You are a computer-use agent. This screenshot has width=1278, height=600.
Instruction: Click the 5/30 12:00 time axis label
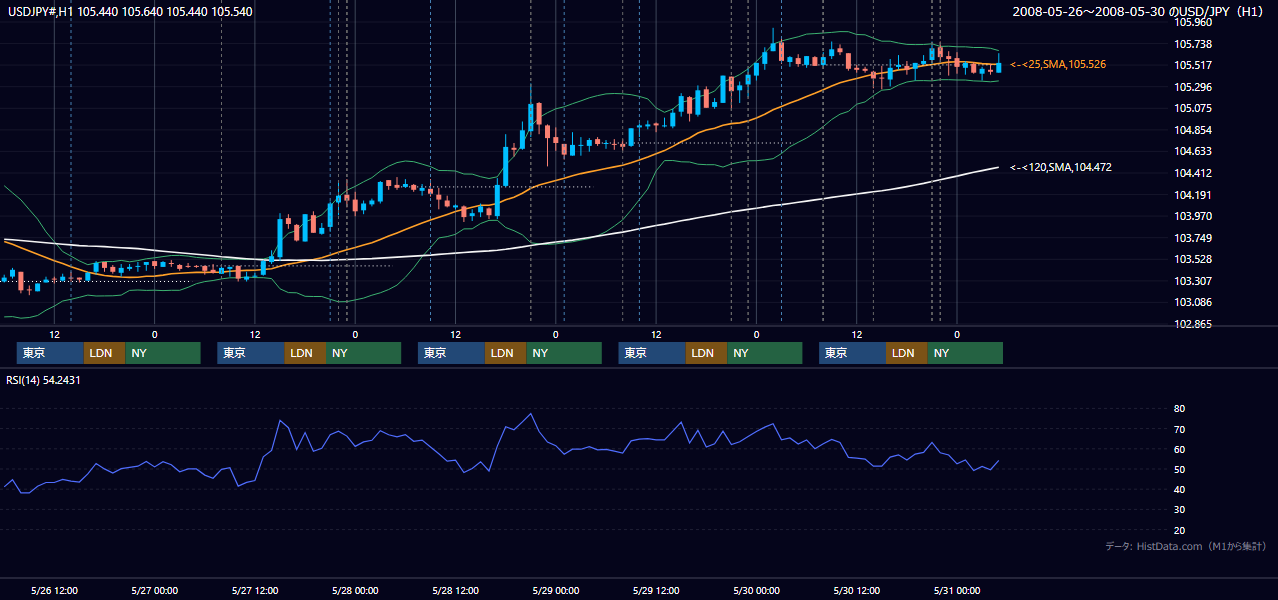click(856, 590)
